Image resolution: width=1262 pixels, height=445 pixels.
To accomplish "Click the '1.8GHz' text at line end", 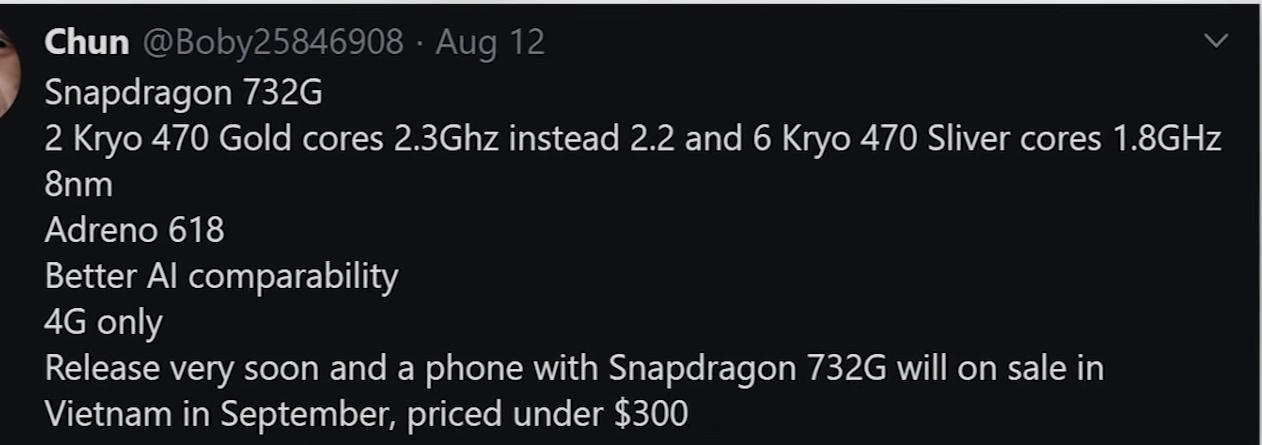I will (1167, 138).
